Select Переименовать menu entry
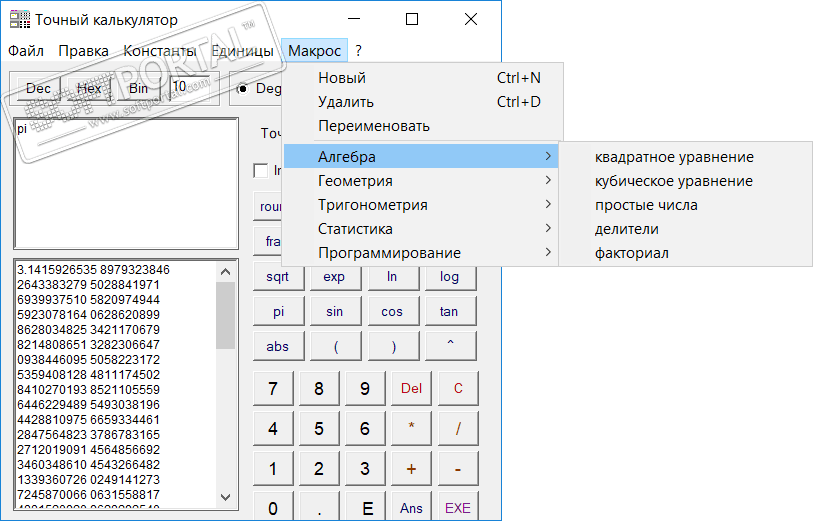Viewport: 813px width, 521px height. pyautogui.click(x=422, y=126)
